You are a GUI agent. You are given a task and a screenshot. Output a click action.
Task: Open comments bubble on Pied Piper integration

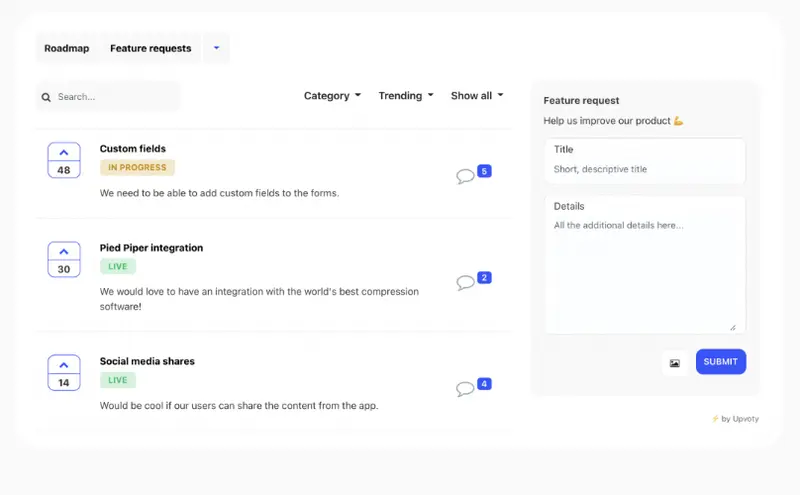click(465, 283)
